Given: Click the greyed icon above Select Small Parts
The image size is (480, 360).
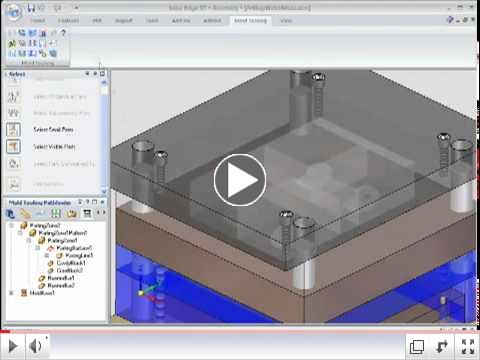Looking at the screenshot, I should point(13,113).
